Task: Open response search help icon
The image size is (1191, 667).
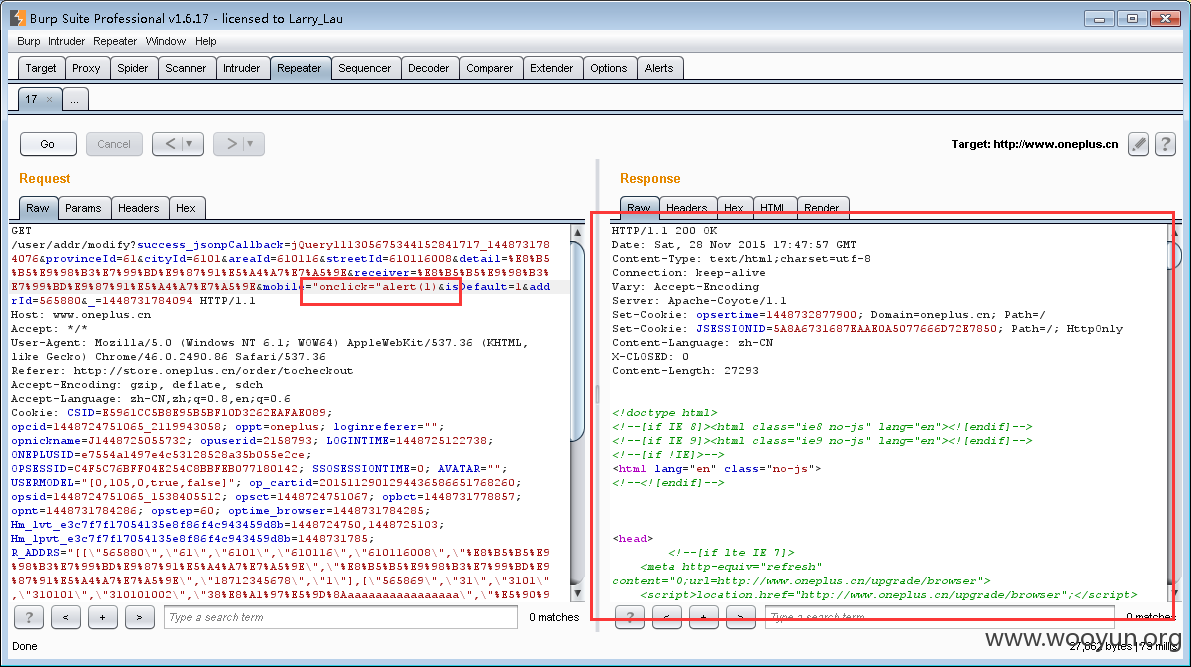Action: point(630,617)
